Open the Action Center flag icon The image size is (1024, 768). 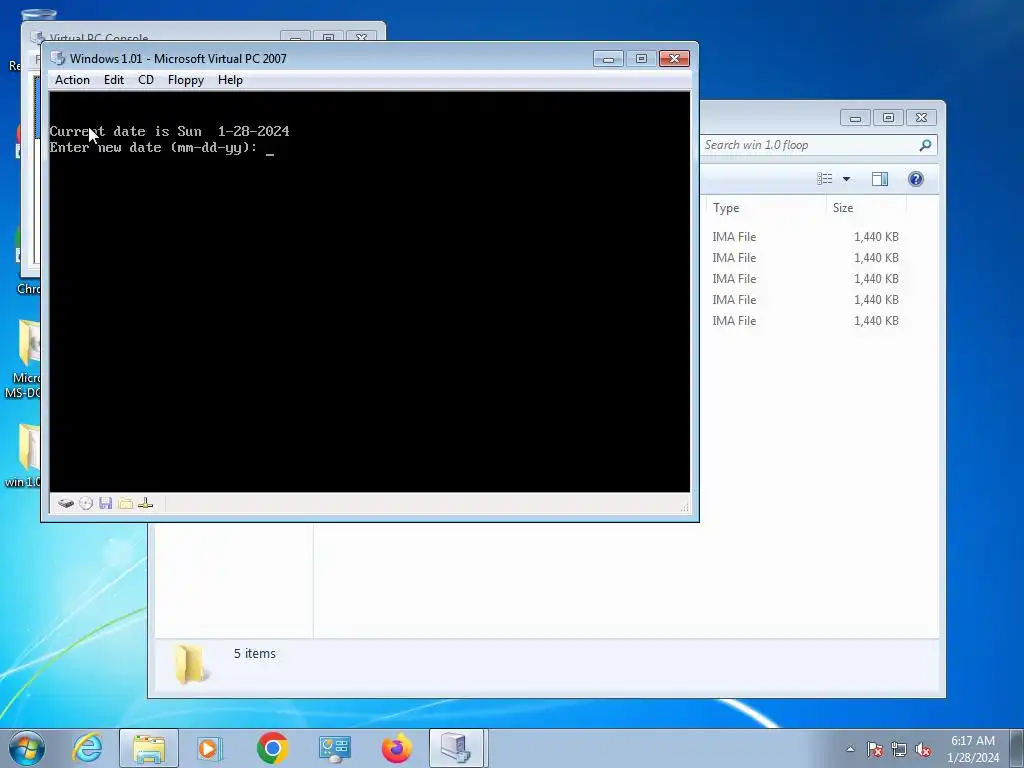pos(874,749)
